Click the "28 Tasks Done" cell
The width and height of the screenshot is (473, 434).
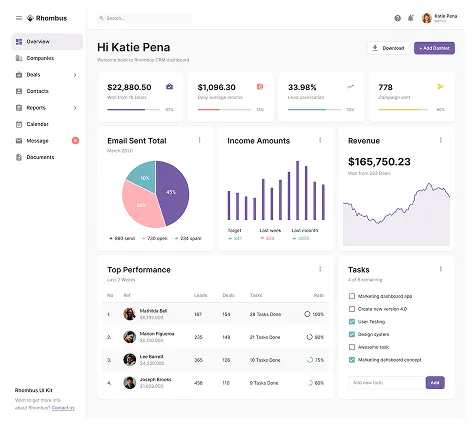[265, 314]
